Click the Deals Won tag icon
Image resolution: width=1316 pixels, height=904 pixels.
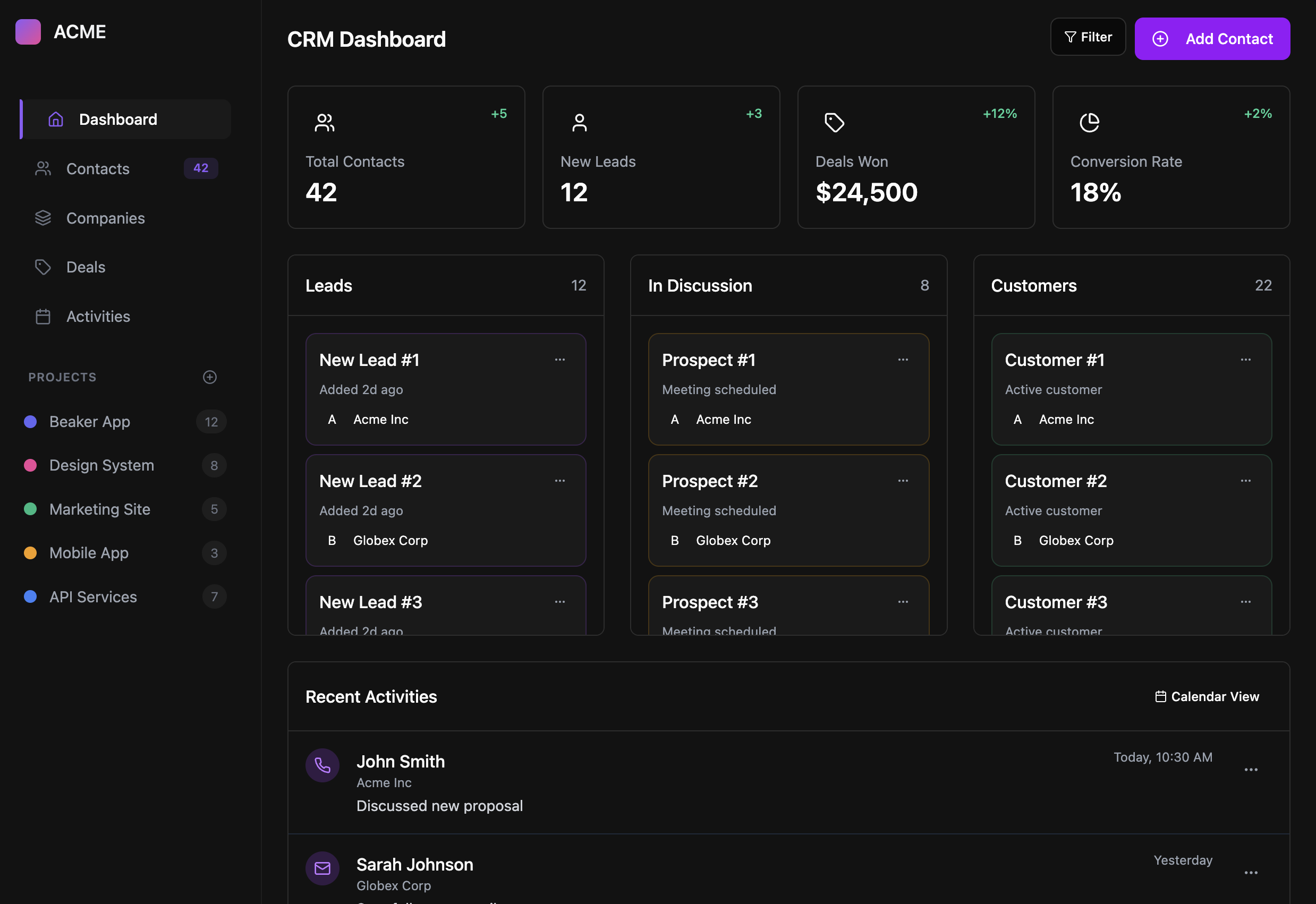pyautogui.click(x=834, y=122)
